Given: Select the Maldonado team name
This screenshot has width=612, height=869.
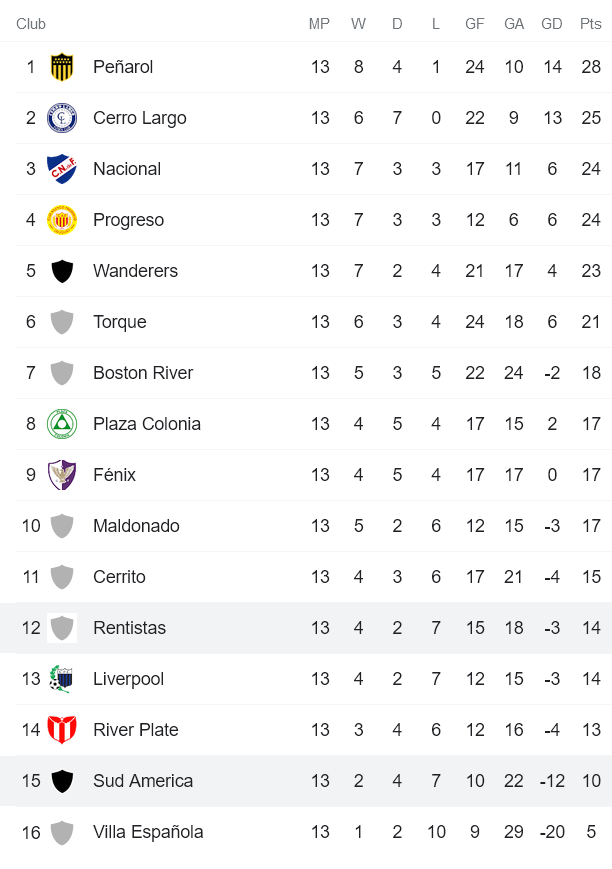Looking at the screenshot, I should tap(136, 526).
